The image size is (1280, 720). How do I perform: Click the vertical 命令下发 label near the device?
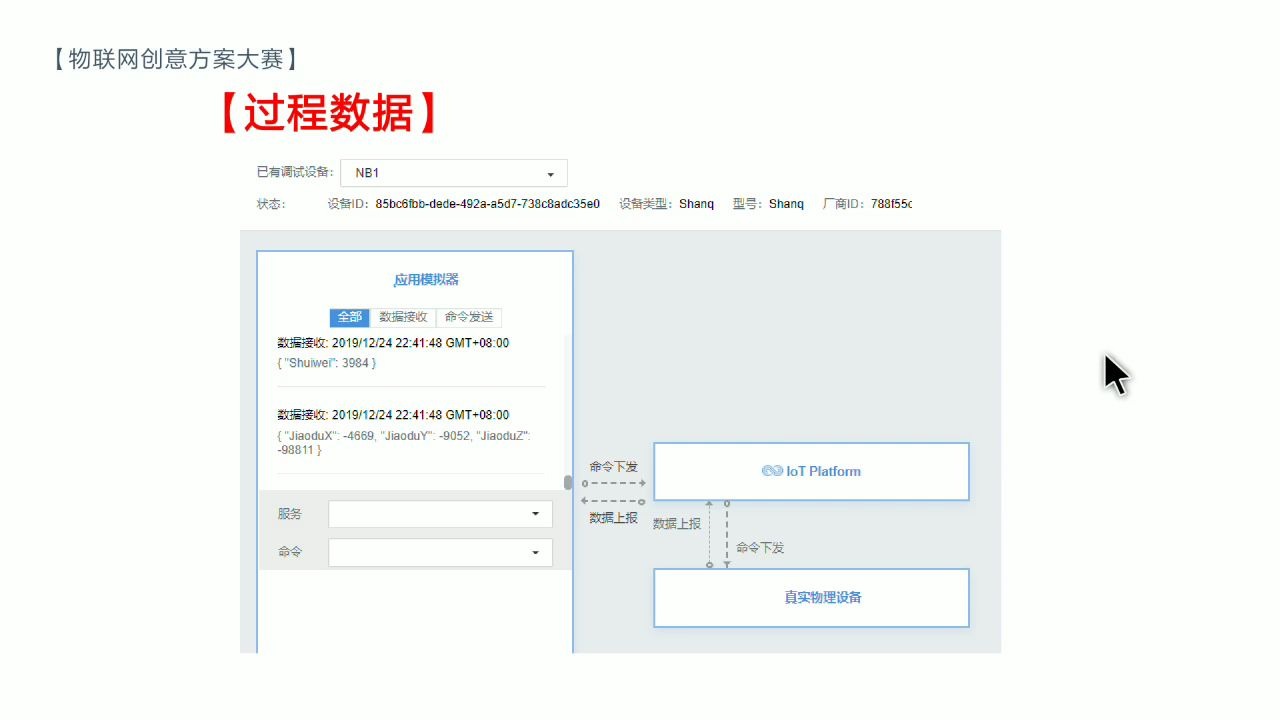pos(760,548)
